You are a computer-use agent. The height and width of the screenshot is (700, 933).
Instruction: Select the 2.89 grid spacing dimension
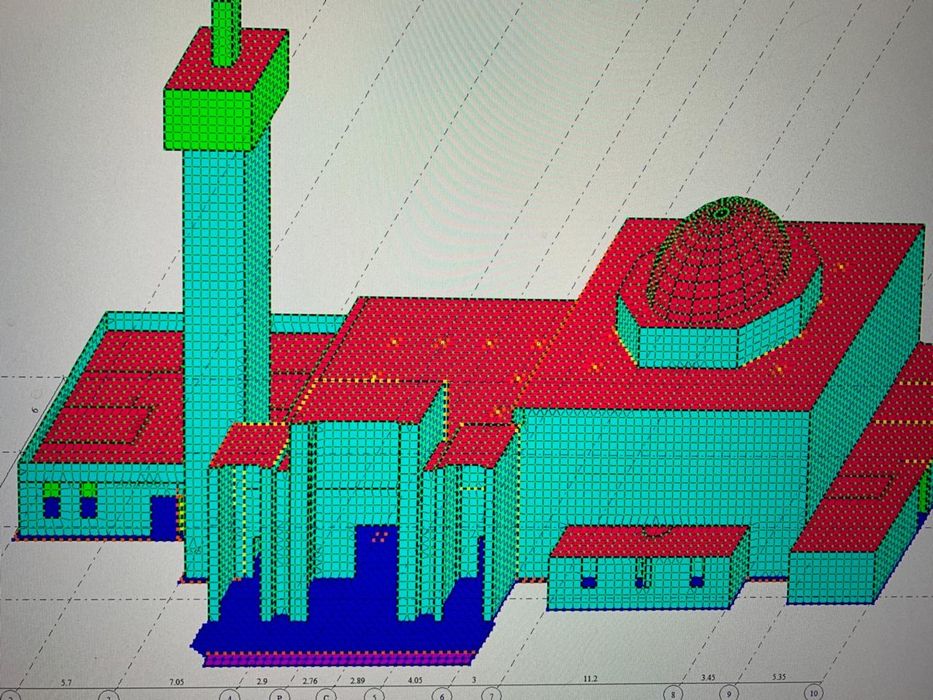click(357, 680)
